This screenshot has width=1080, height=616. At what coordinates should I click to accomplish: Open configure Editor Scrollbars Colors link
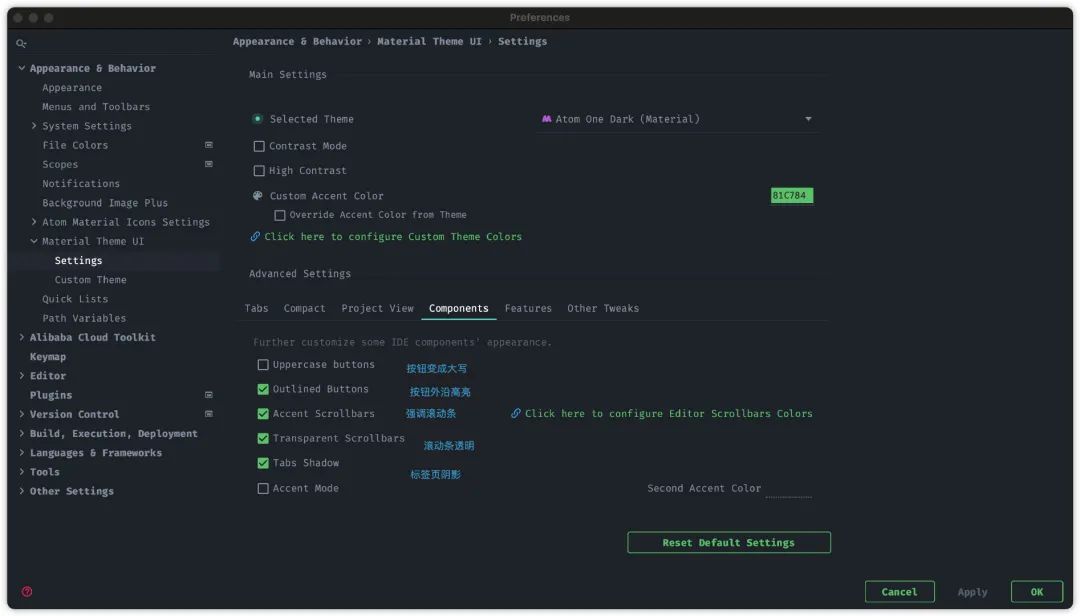point(669,413)
